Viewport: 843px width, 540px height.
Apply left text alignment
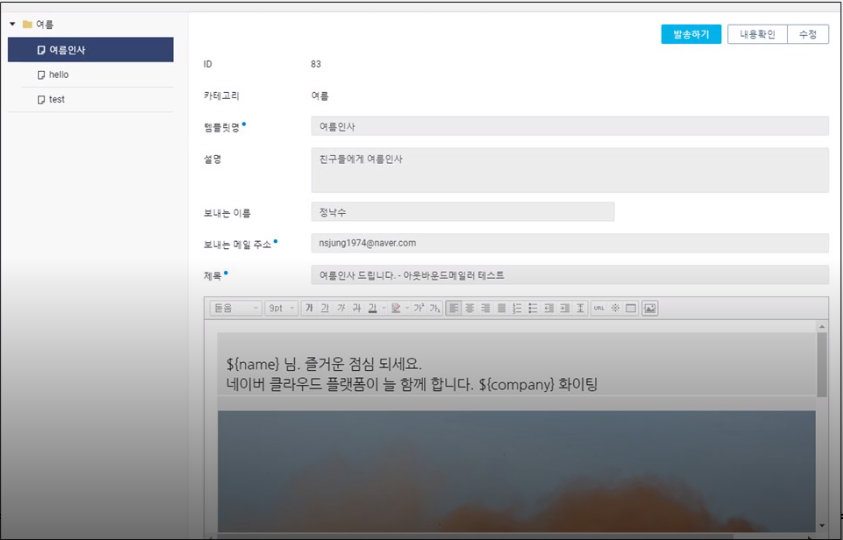[x=454, y=308]
